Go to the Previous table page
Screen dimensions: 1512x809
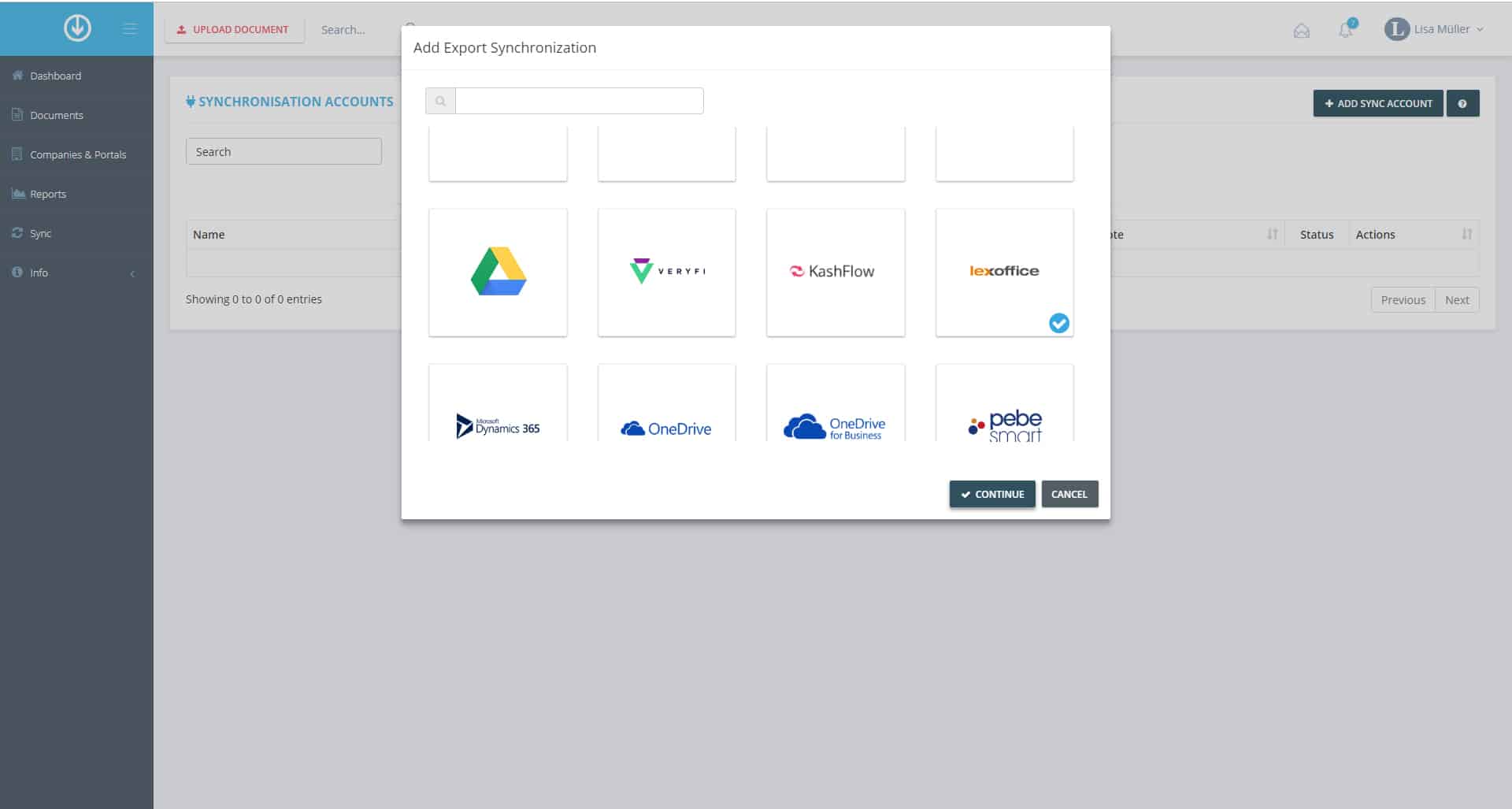pos(1403,300)
